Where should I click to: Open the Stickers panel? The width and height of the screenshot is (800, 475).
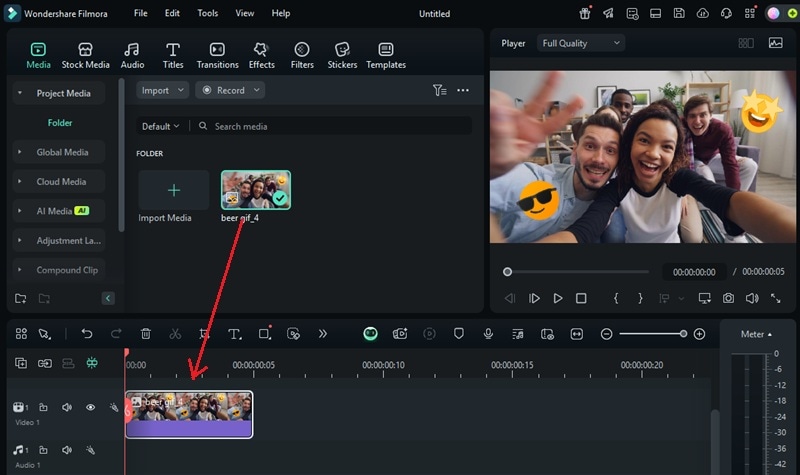(342, 55)
